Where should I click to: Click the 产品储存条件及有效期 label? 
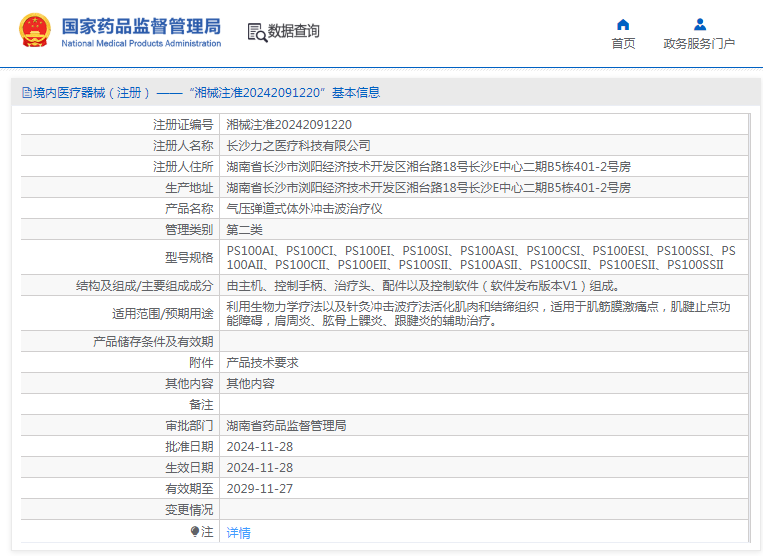tap(153, 341)
